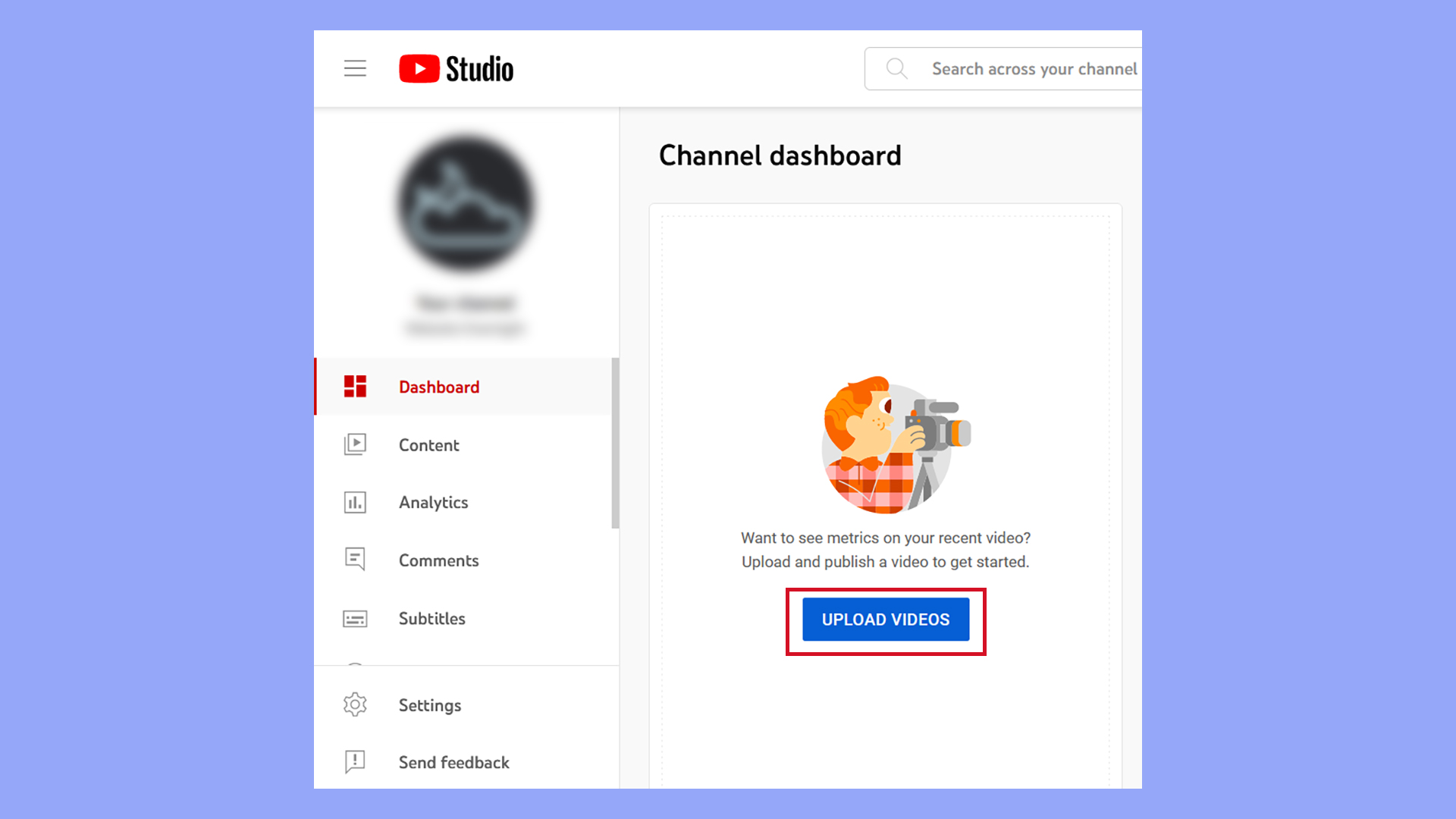The height and width of the screenshot is (819, 1456).
Task: Navigate to the Comments section
Action: point(438,560)
